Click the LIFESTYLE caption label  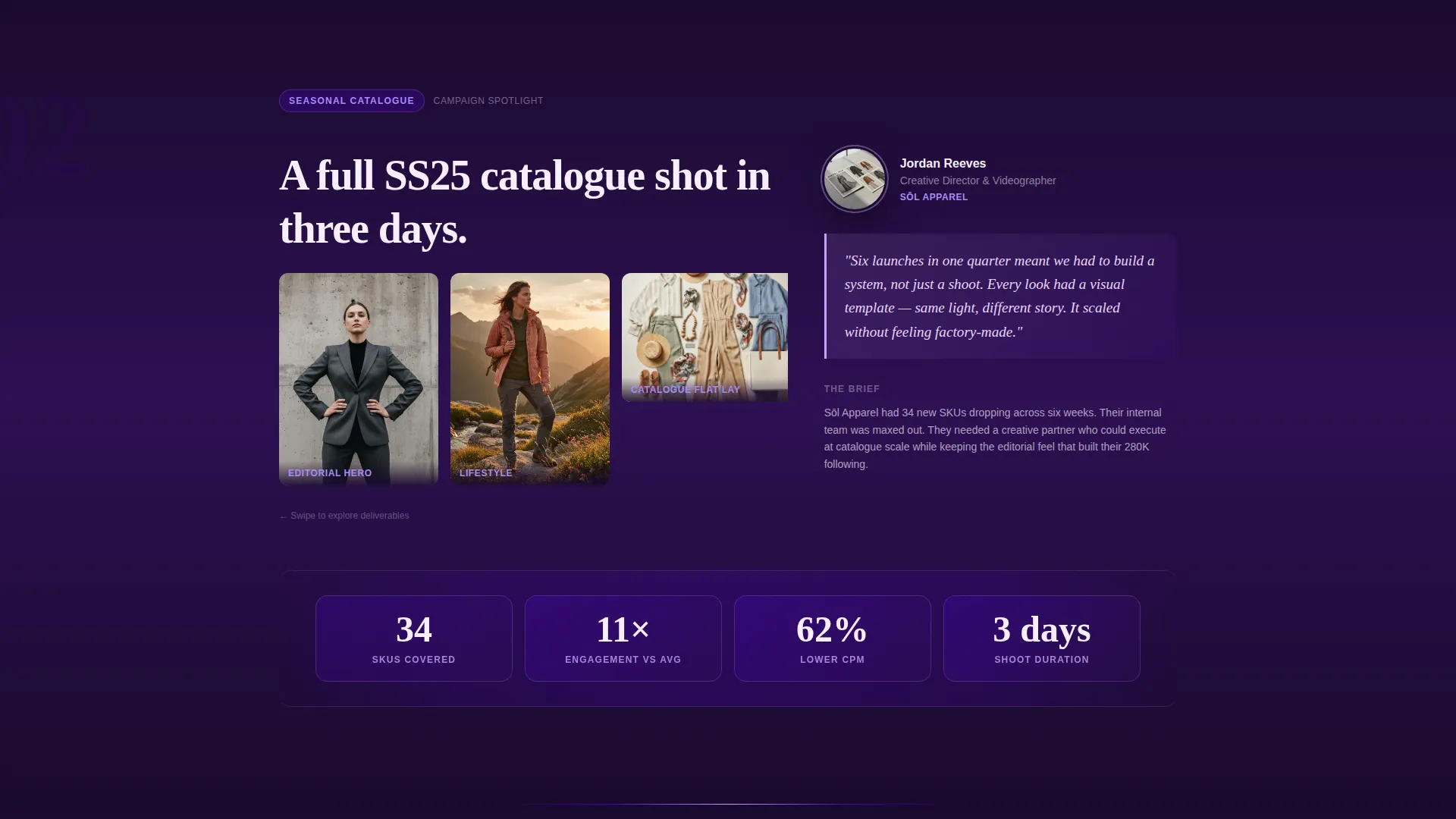[x=486, y=473]
